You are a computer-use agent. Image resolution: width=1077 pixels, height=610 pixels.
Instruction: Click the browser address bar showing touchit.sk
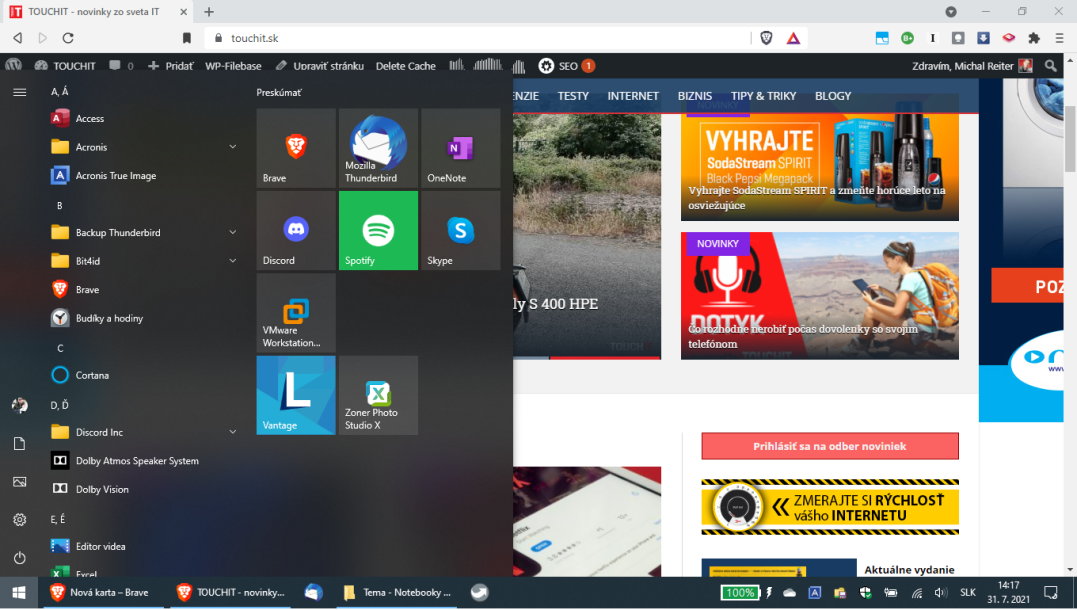(480, 38)
